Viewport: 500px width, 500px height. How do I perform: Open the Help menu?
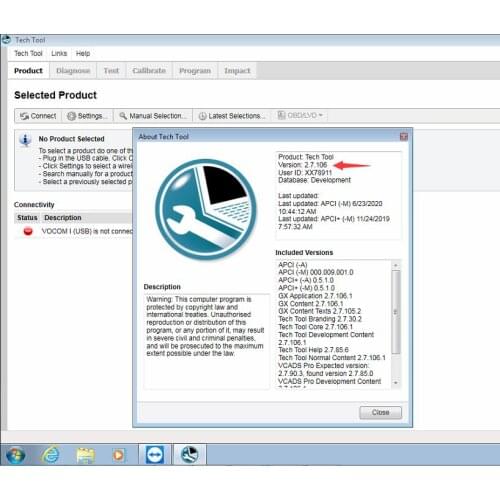click(x=83, y=53)
